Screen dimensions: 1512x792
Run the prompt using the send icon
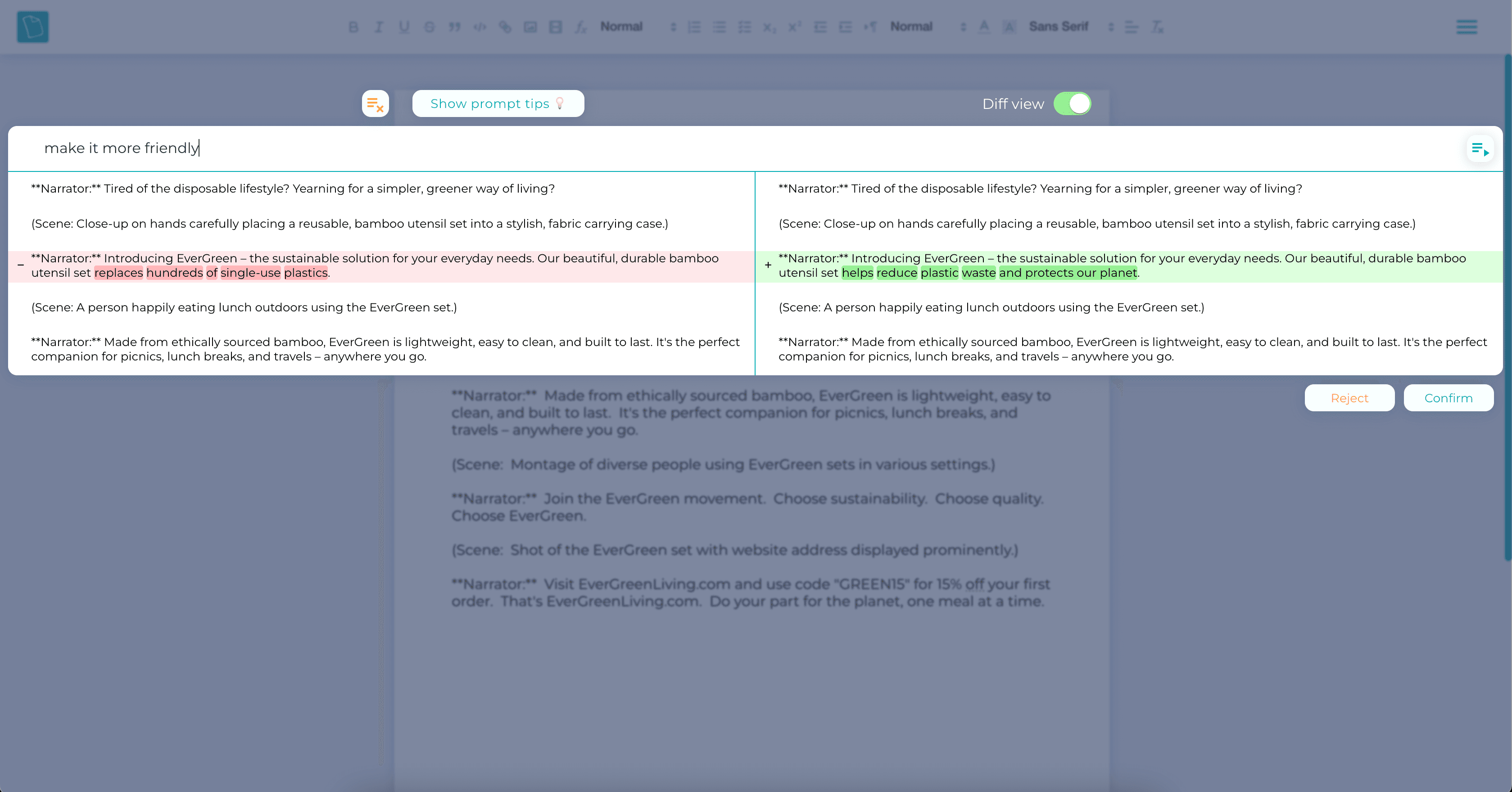point(1480,148)
